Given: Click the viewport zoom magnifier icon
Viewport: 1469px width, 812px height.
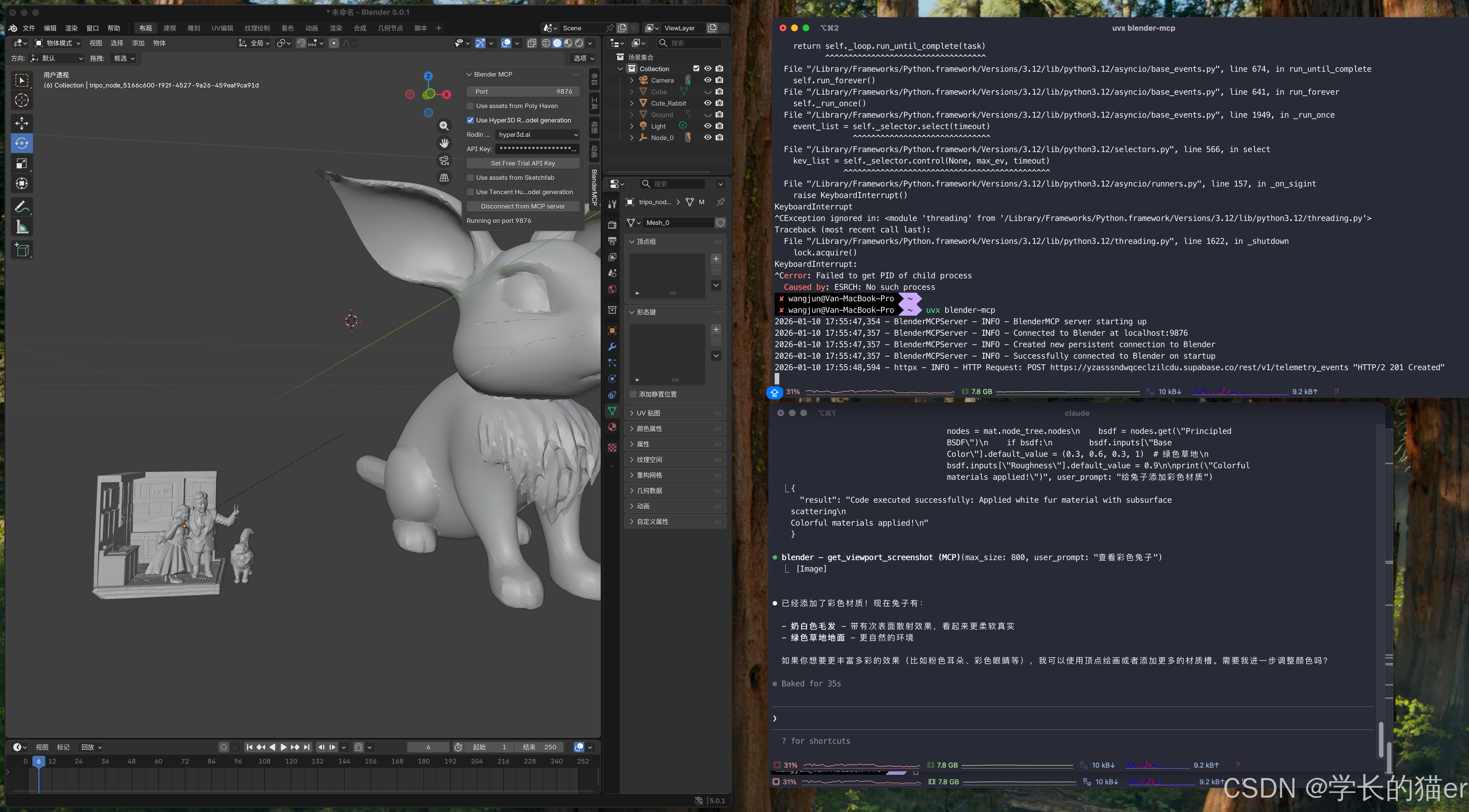Looking at the screenshot, I should [x=444, y=126].
